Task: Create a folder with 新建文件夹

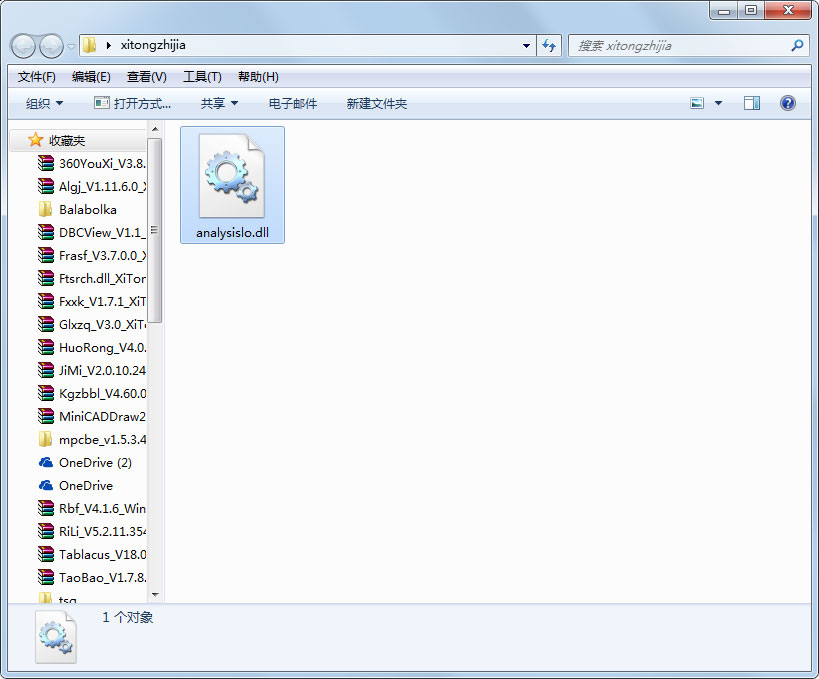Action: [x=377, y=103]
